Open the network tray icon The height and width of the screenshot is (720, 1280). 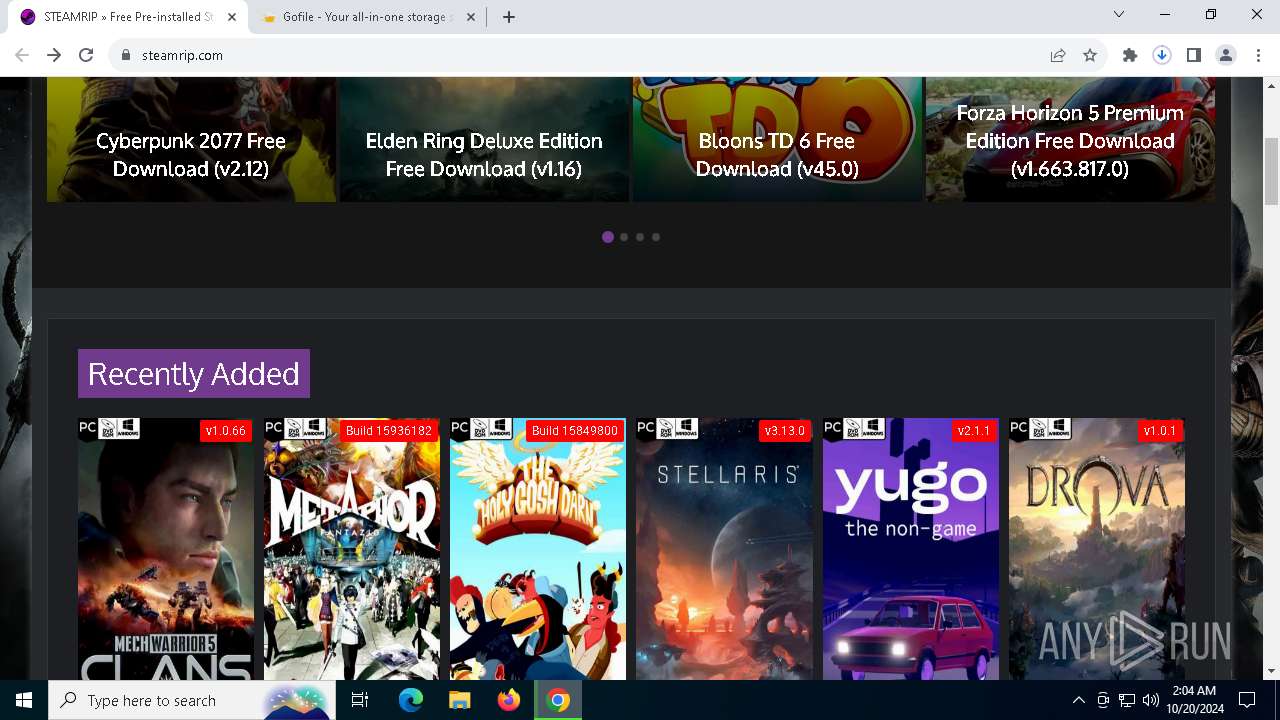tap(1127, 700)
